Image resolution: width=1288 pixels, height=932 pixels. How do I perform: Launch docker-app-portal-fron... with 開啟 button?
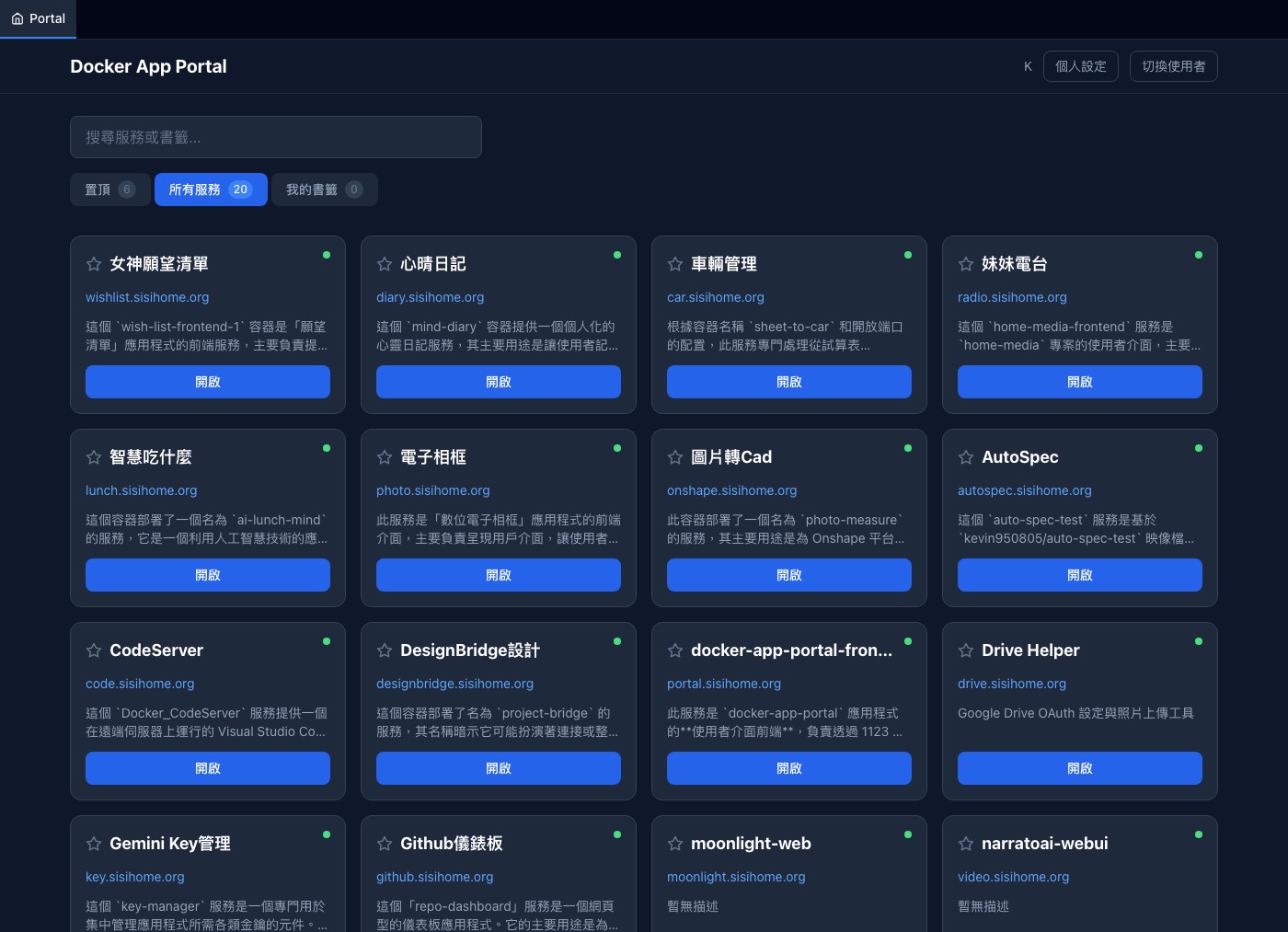[x=789, y=768]
